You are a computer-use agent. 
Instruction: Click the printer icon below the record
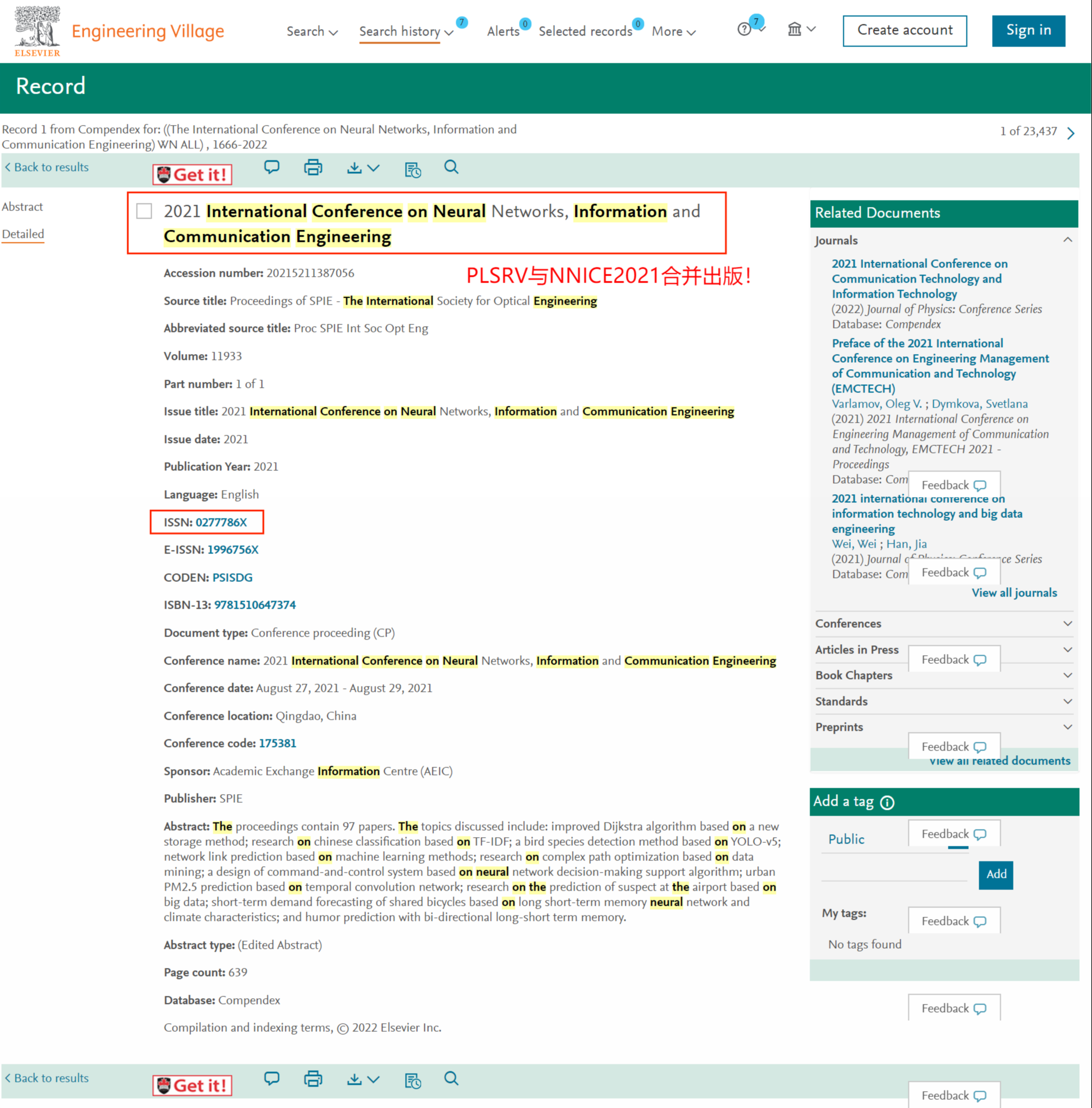(x=313, y=1079)
